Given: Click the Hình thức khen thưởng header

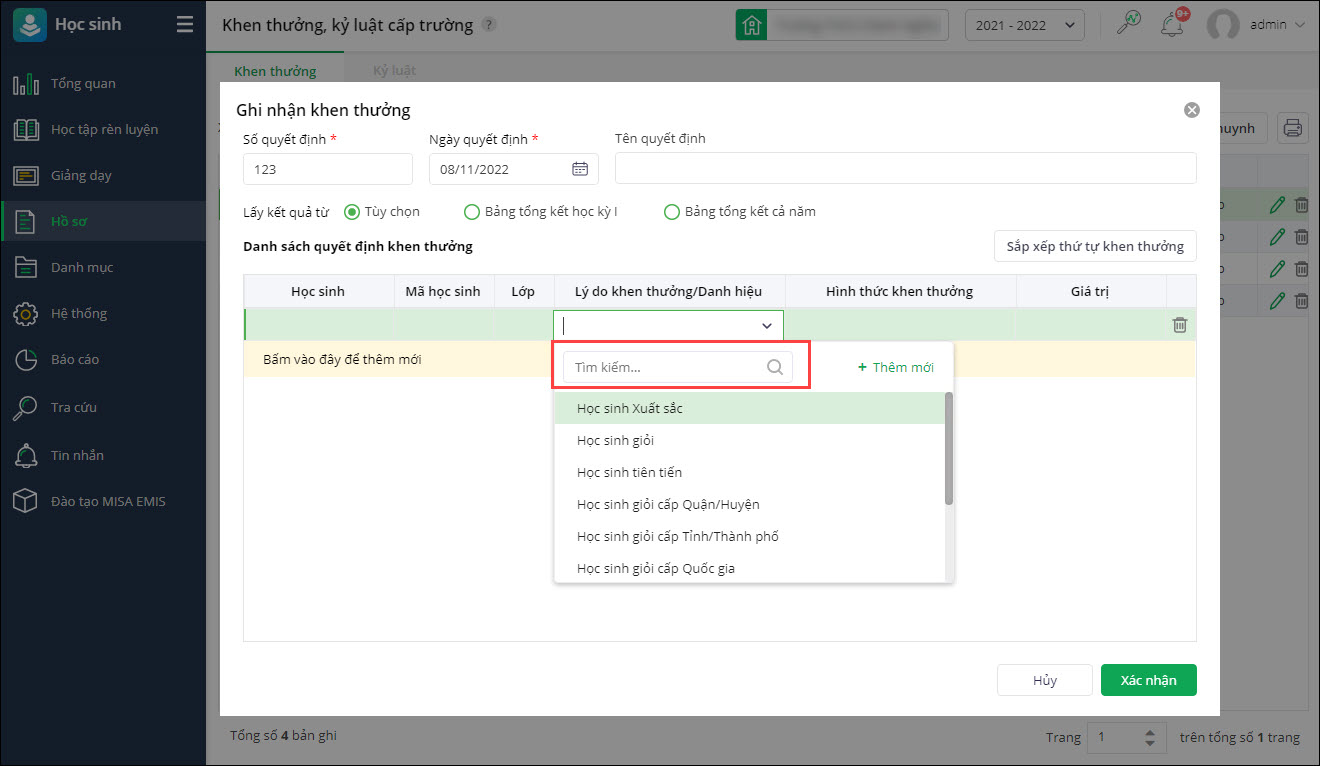Looking at the screenshot, I should (899, 291).
